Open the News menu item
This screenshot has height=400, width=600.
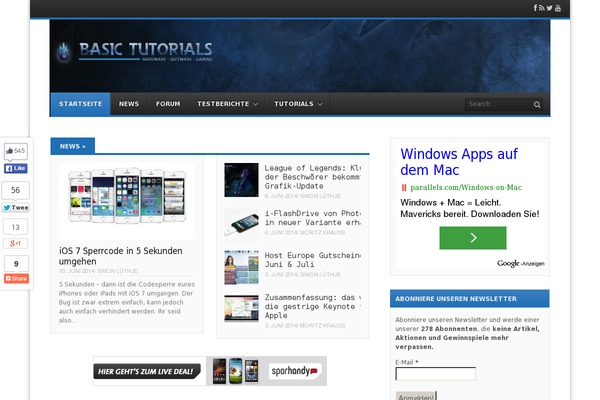coord(129,104)
